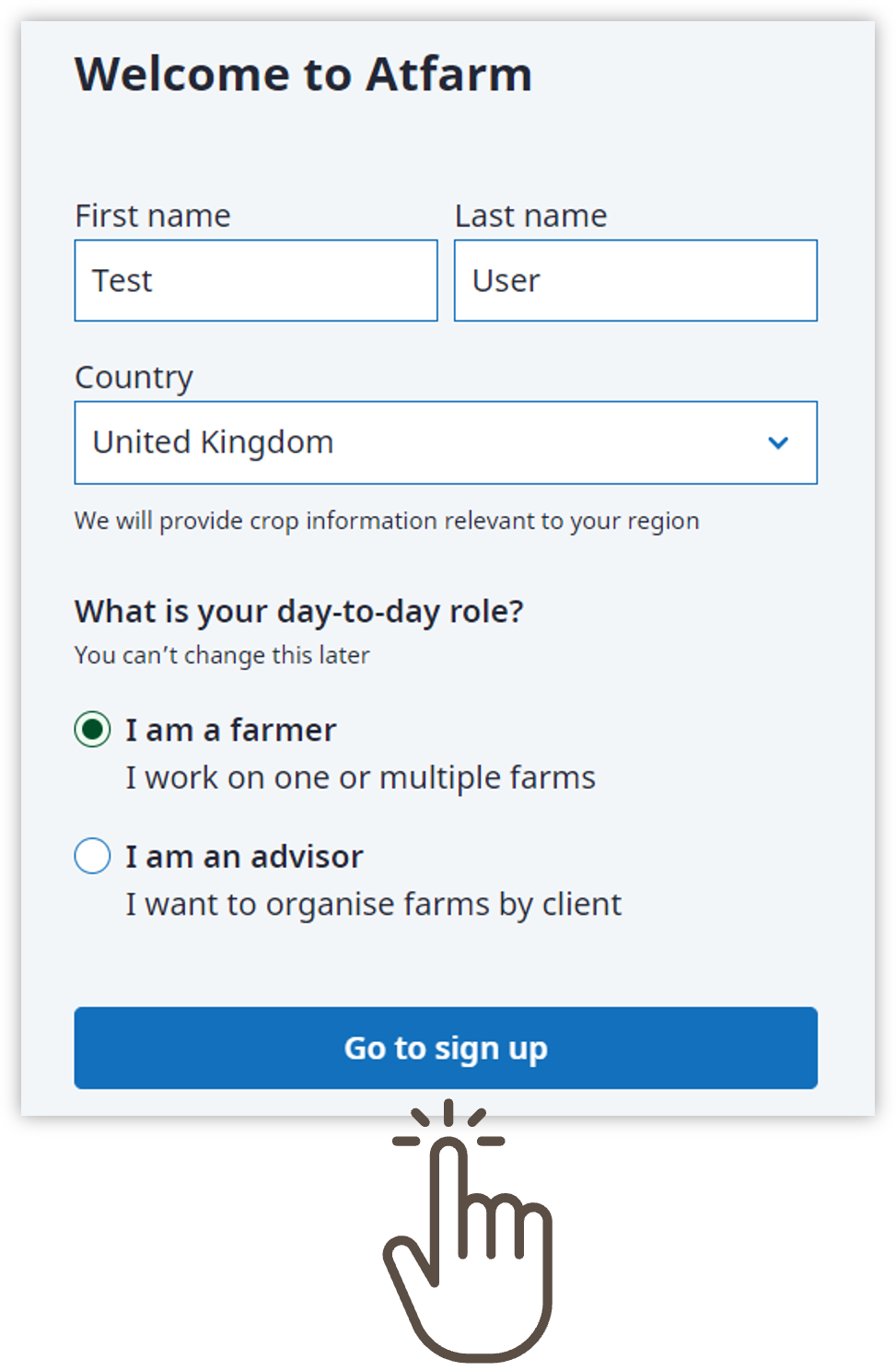
Task: Click 'I want to organise farms by client' text
Action: click(374, 905)
